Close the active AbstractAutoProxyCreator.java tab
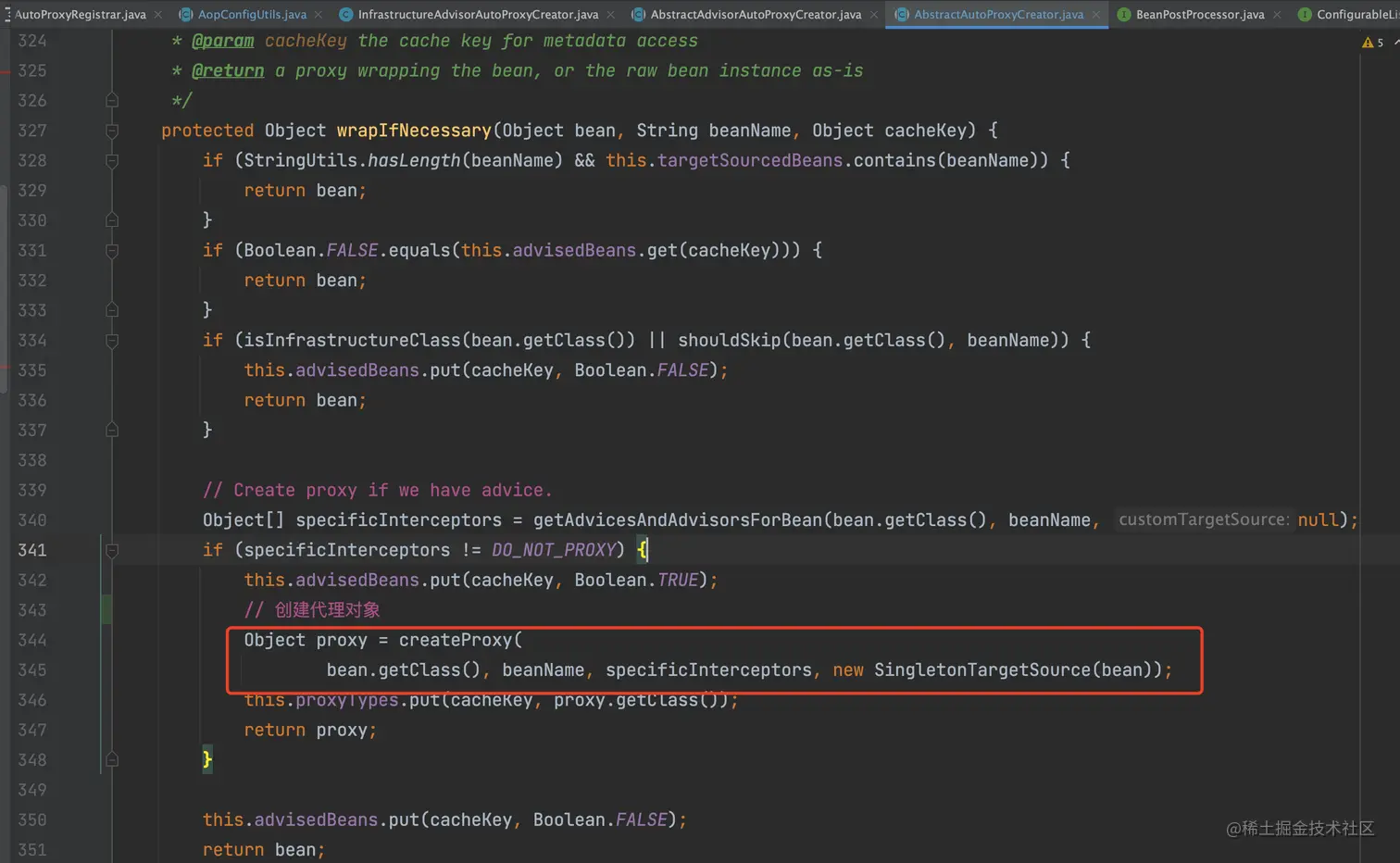The width and height of the screenshot is (1400, 863). (1096, 15)
